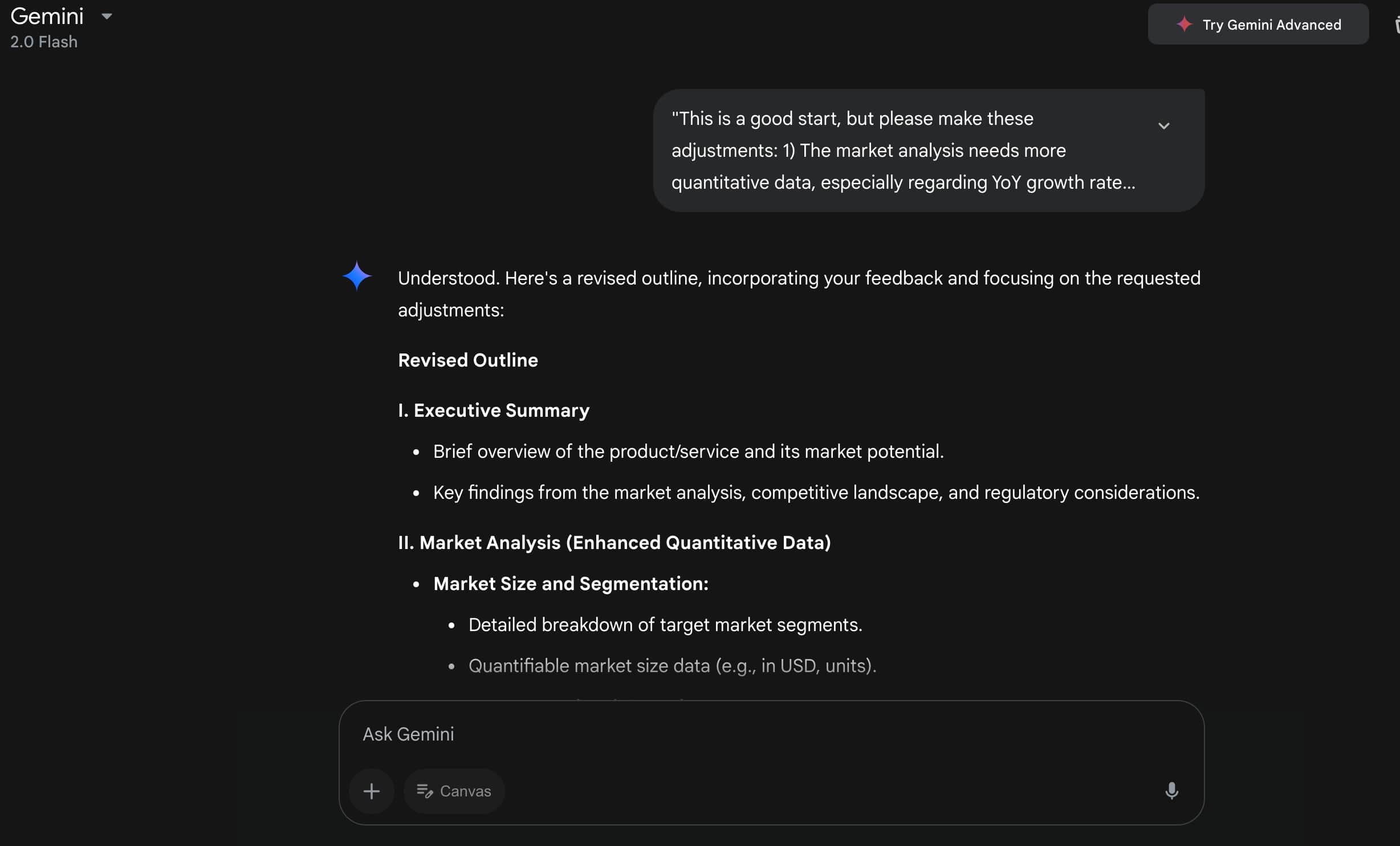
Task: Select the 2.0 Flash model label
Action: (44, 42)
